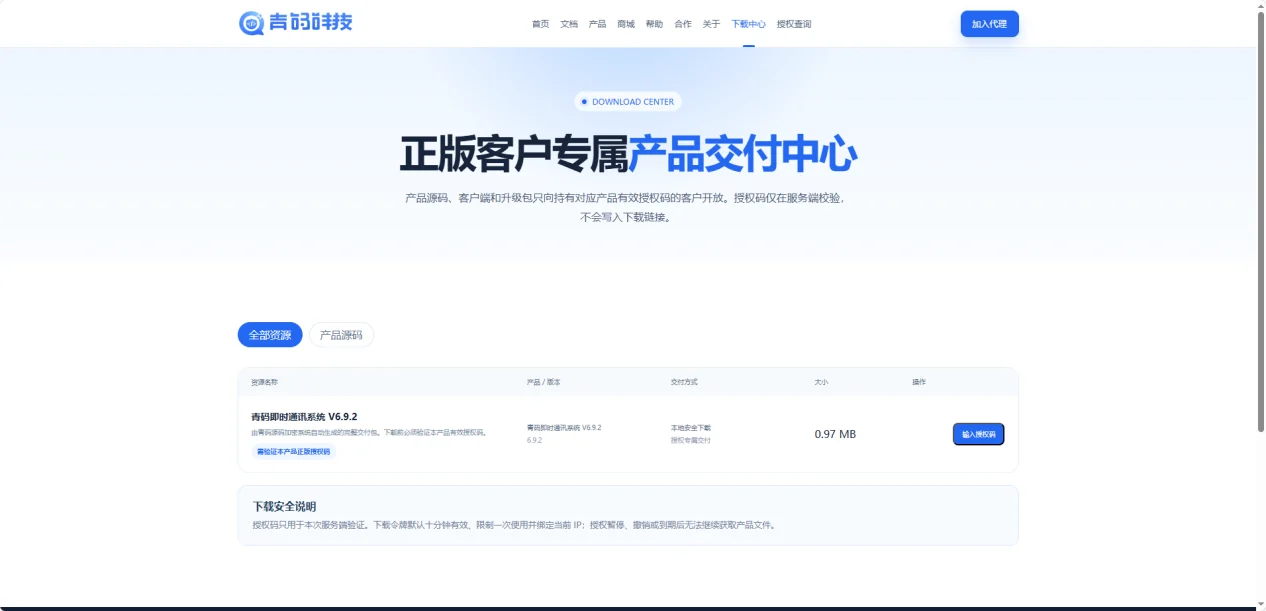Click the 正版客户专属产品交付中心 headline
This screenshot has height=611, width=1266.
click(x=628, y=154)
